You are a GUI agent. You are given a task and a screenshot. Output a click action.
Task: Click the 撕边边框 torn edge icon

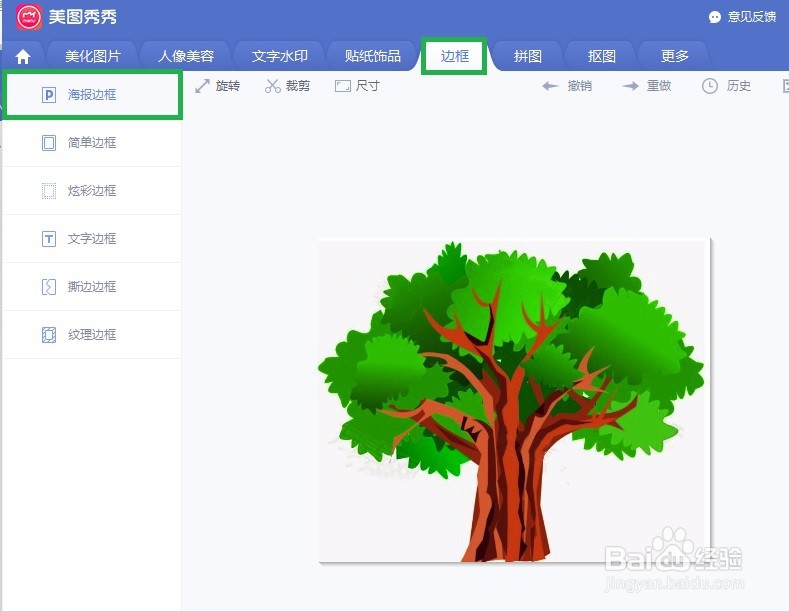[x=49, y=287]
